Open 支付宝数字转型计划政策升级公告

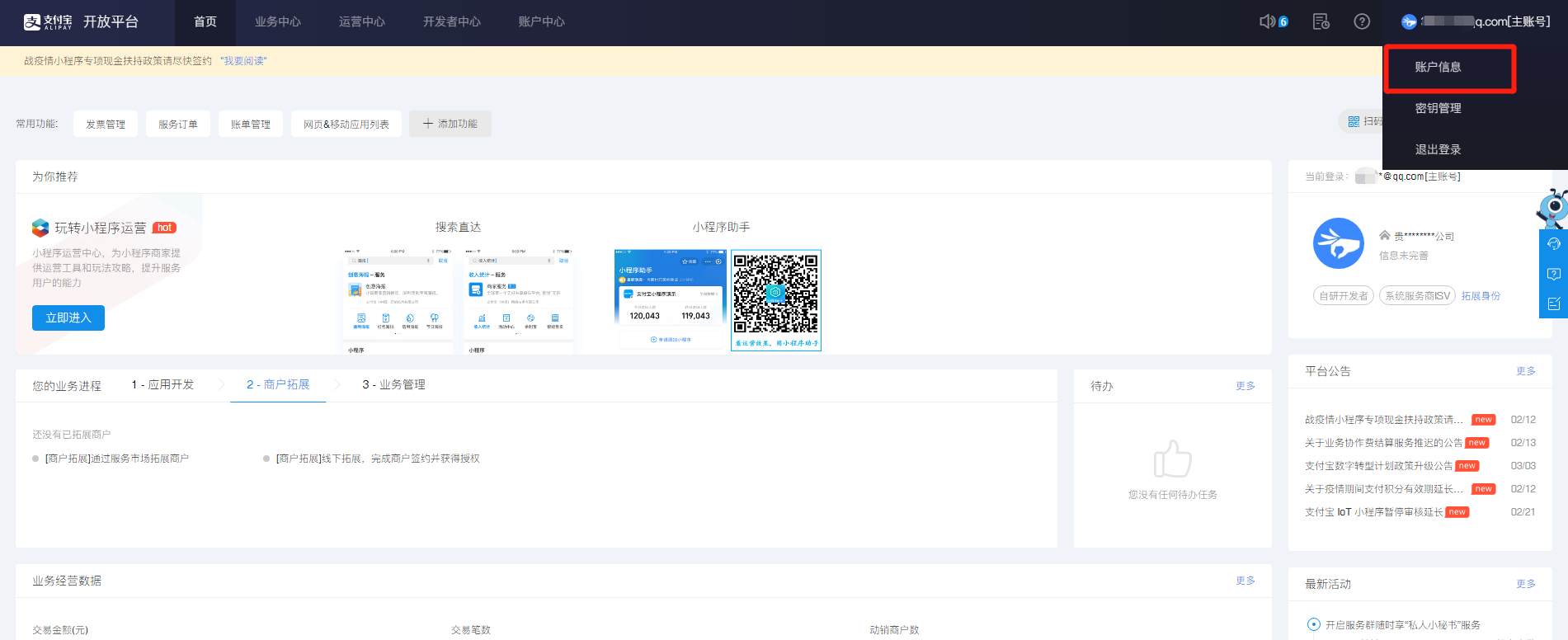[x=1379, y=466]
